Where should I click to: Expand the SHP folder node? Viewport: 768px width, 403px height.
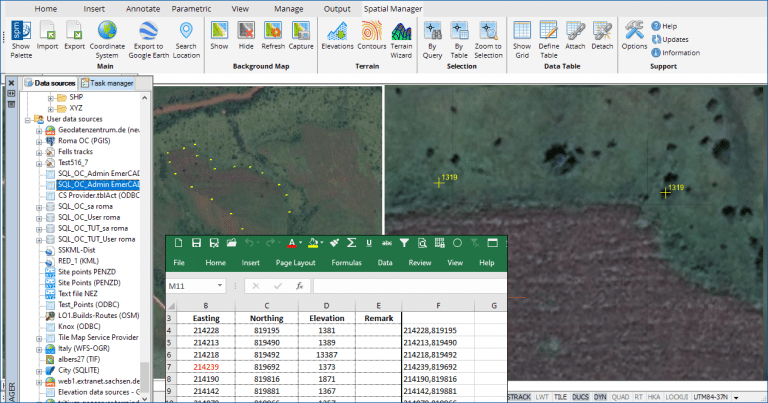[51, 98]
